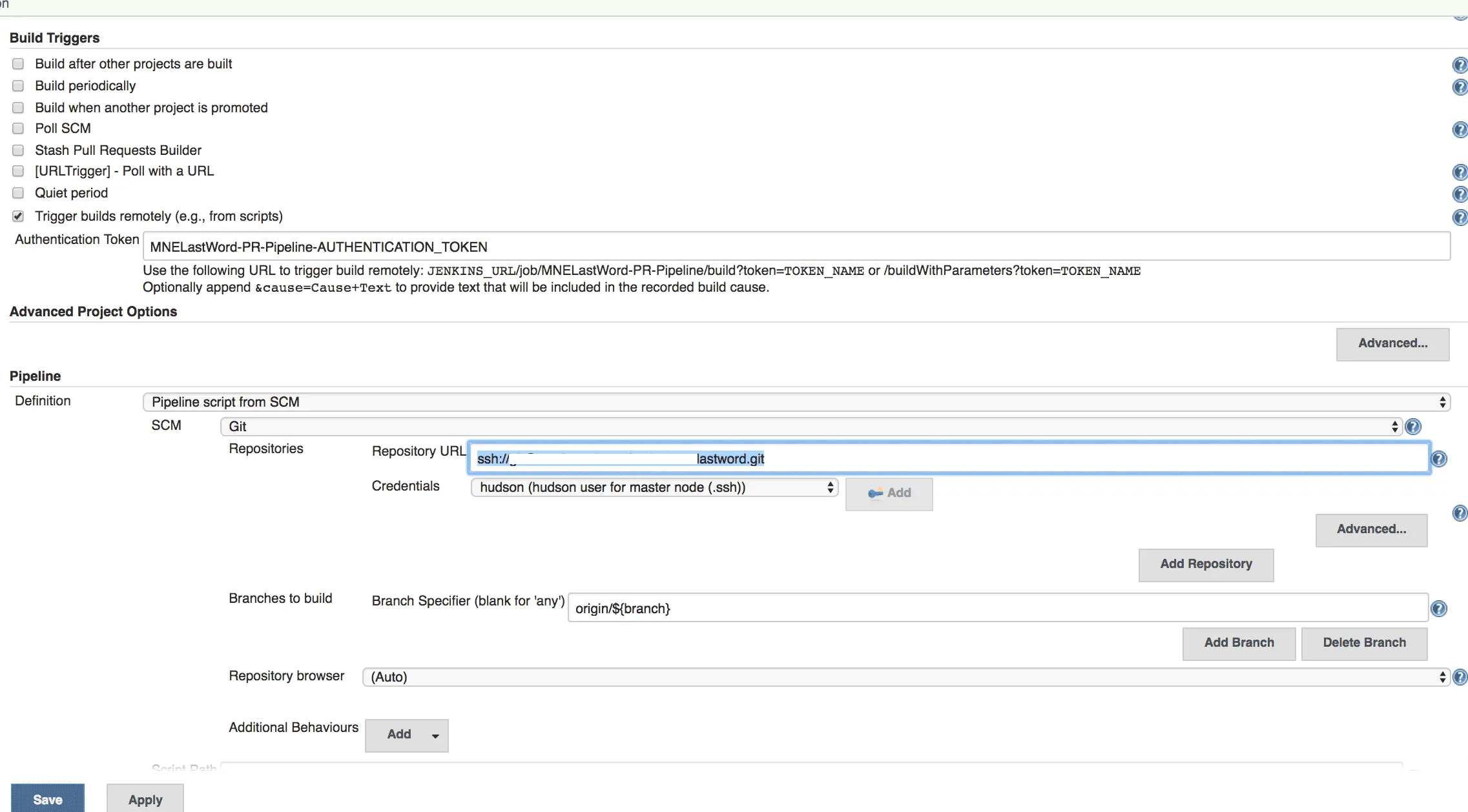The image size is (1468, 812).
Task: Click the Save button
Action: 48,799
